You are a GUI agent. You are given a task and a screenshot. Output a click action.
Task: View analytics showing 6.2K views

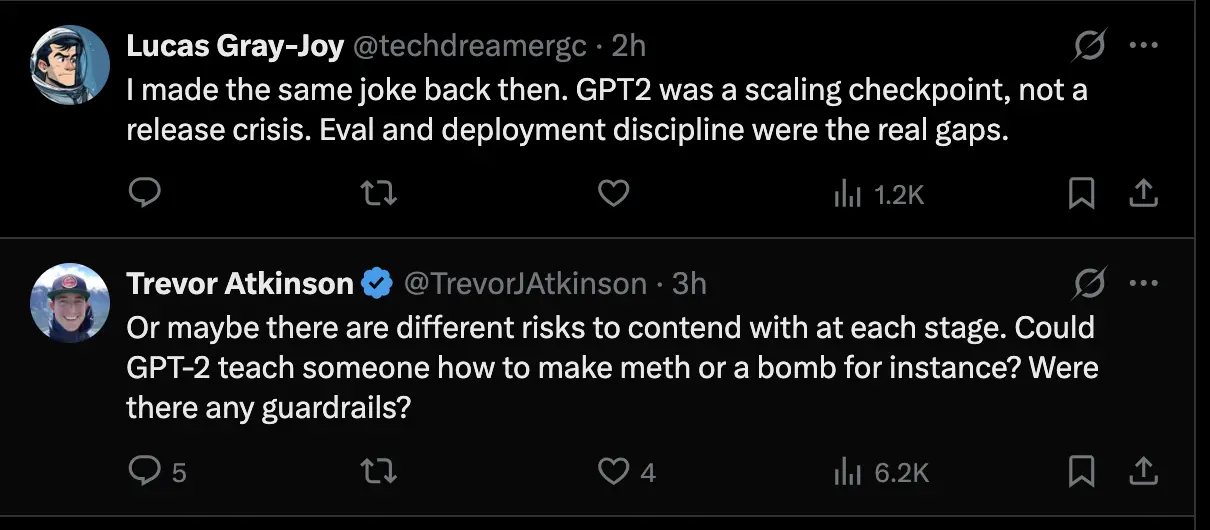[x=881, y=472]
